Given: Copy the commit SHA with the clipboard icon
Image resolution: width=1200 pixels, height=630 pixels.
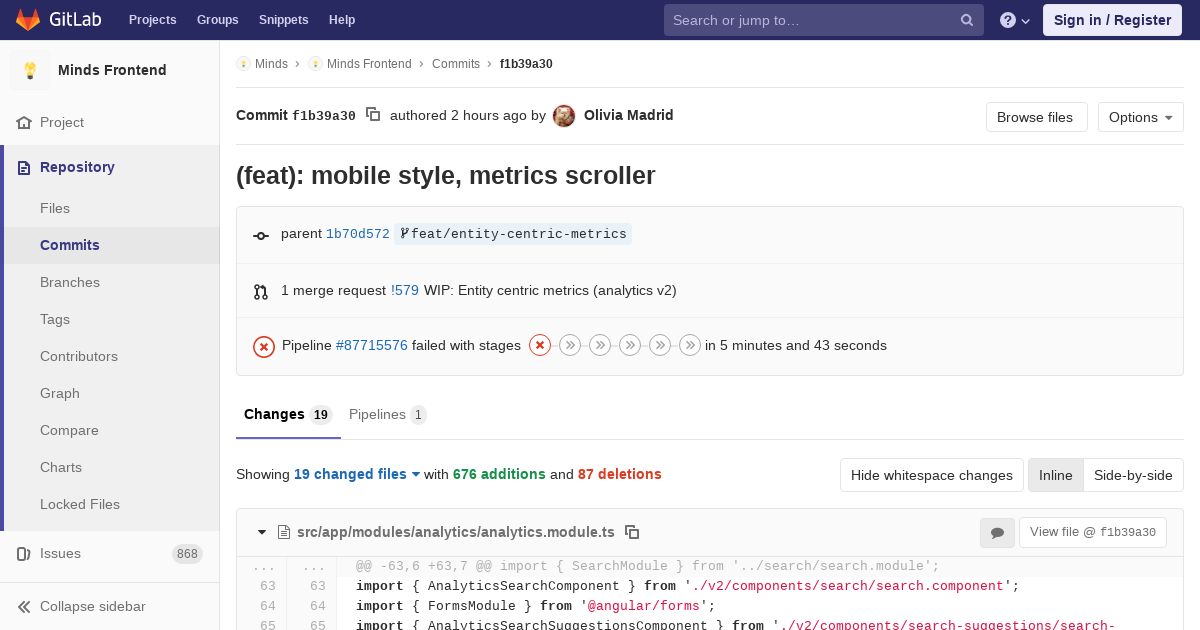Looking at the screenshot, I should point(373,115).
